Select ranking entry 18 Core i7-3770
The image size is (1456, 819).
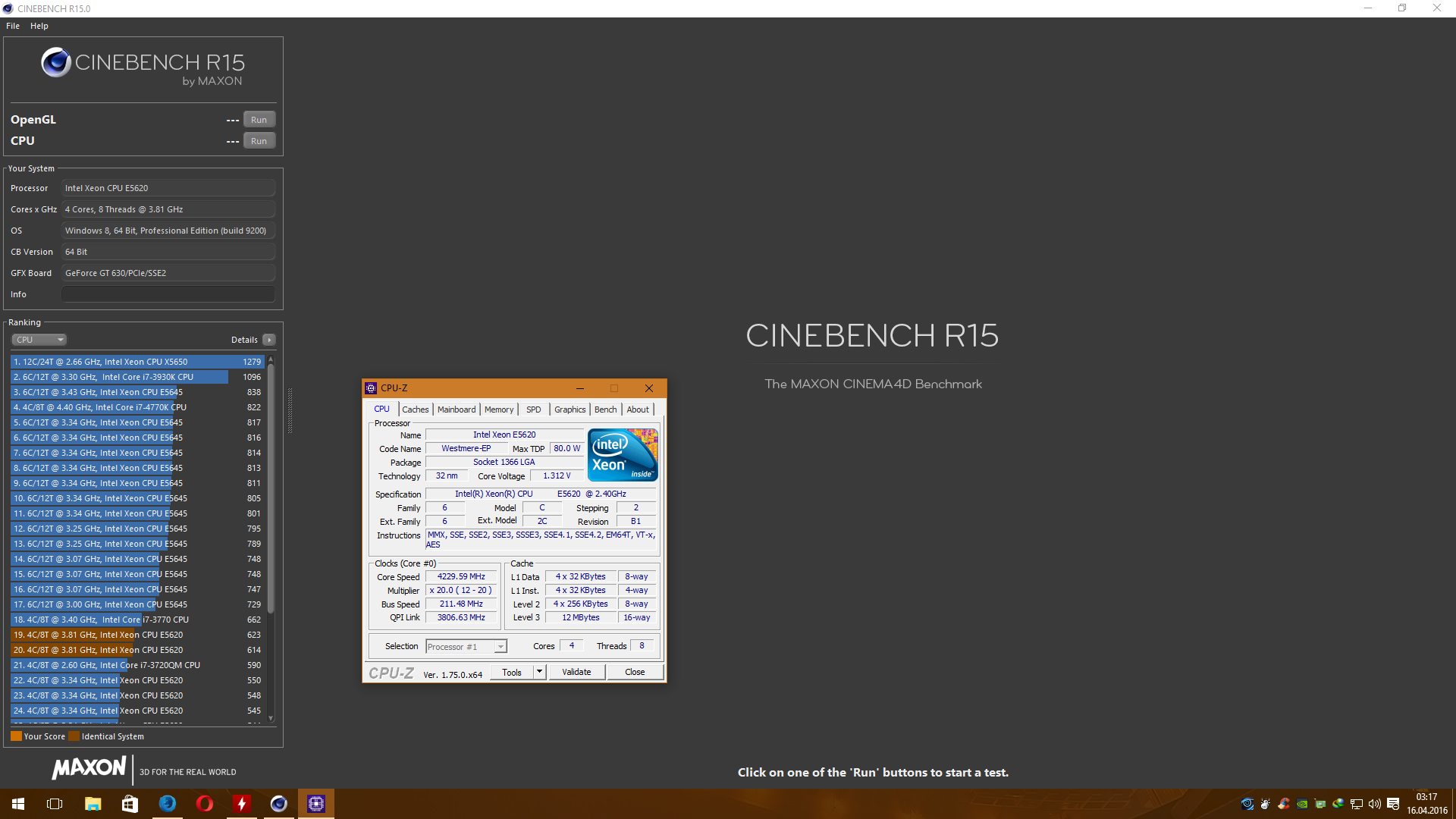click(137, 620)
